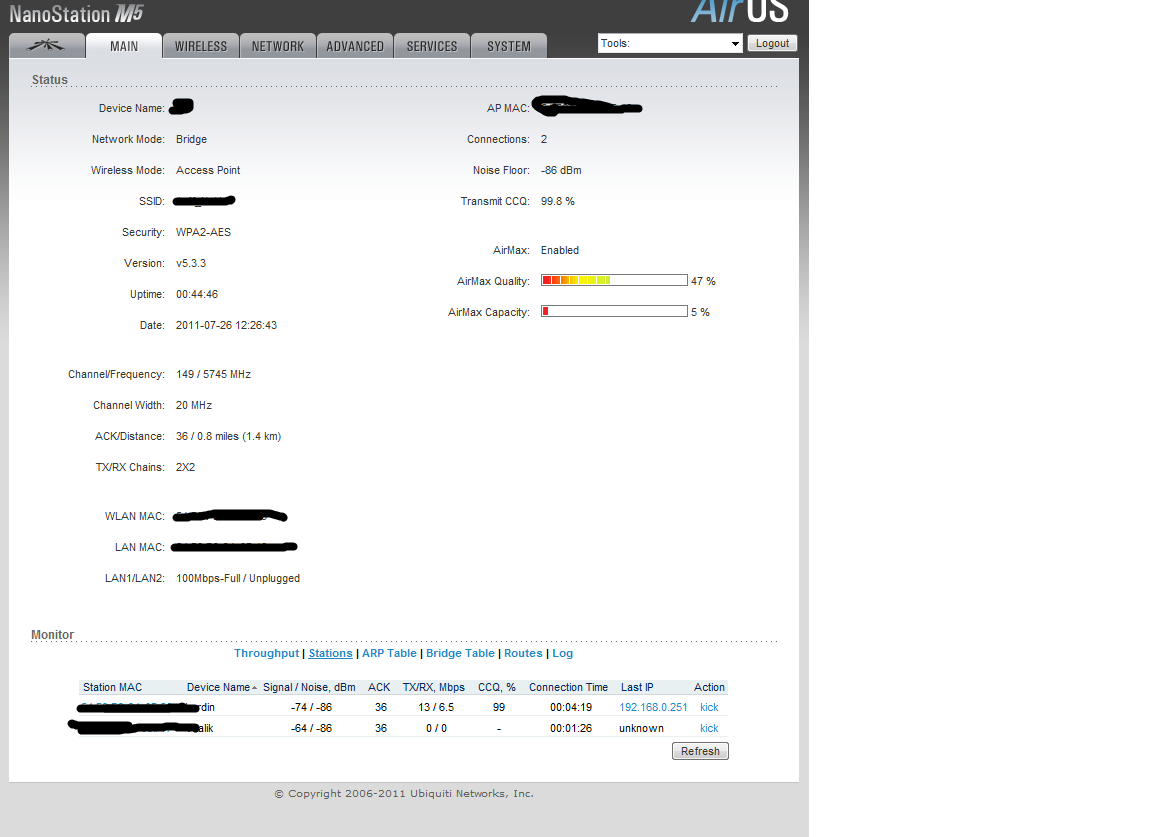Switch to the MAIN tab
This screenshot has height=837, width=1152.
[123, 46]
